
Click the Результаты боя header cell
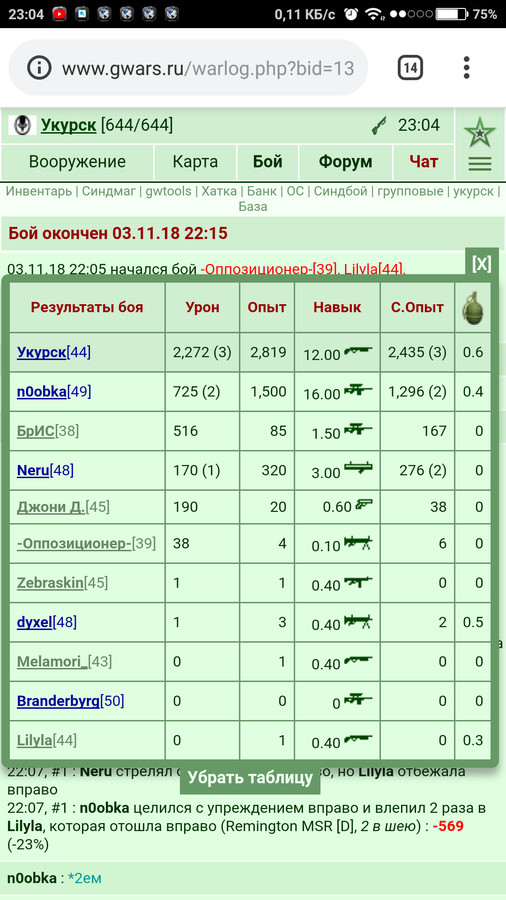pyautogui.click(x=87, y=308)
